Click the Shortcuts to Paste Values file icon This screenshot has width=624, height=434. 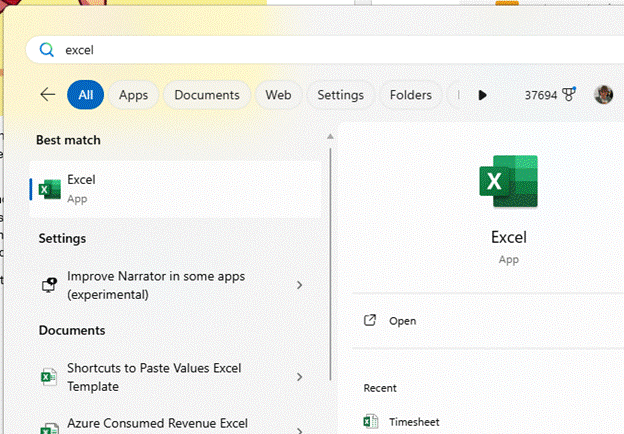point(49,377)
